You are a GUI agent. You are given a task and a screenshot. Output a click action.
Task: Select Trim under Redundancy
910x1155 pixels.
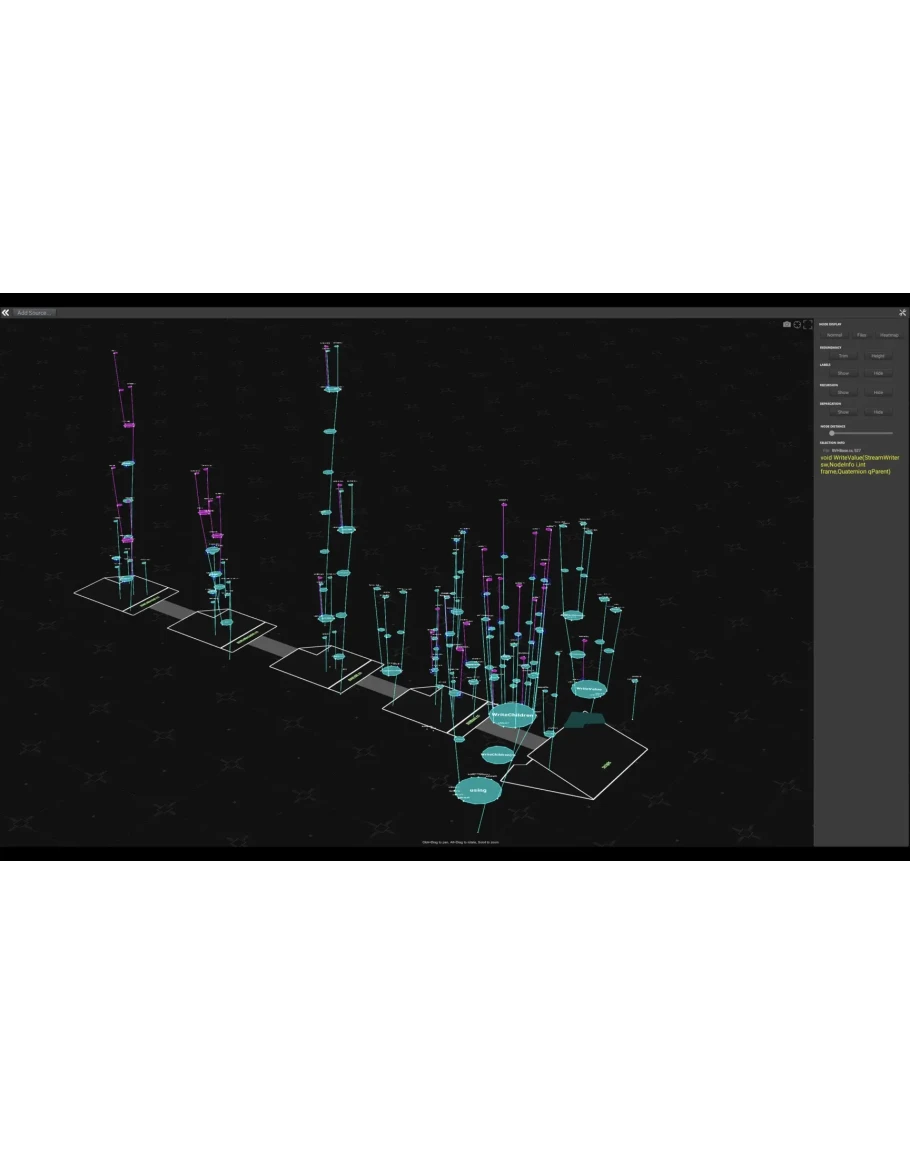click(x=843, y=355)
